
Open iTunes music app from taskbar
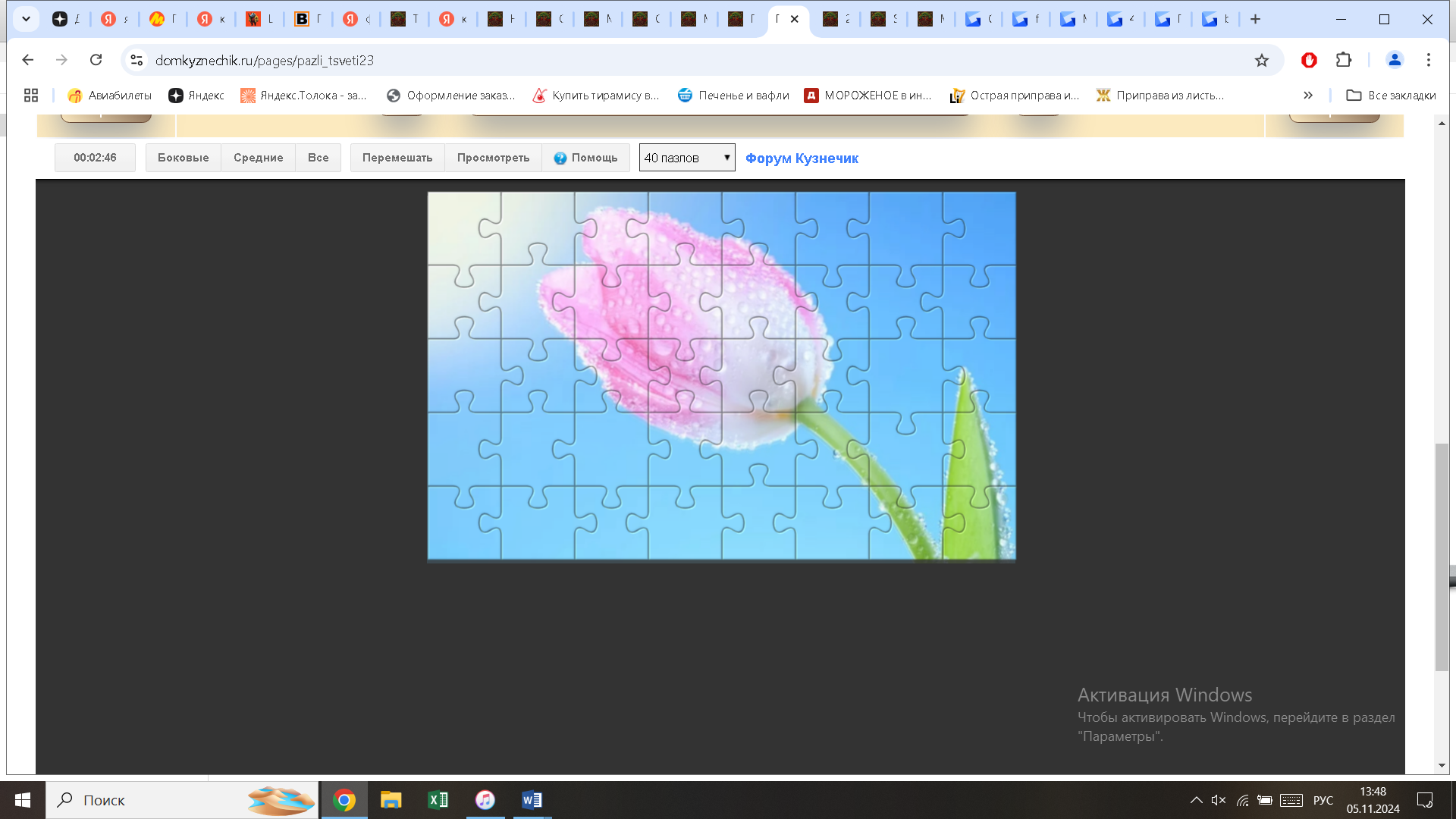[x=485, y=800]
